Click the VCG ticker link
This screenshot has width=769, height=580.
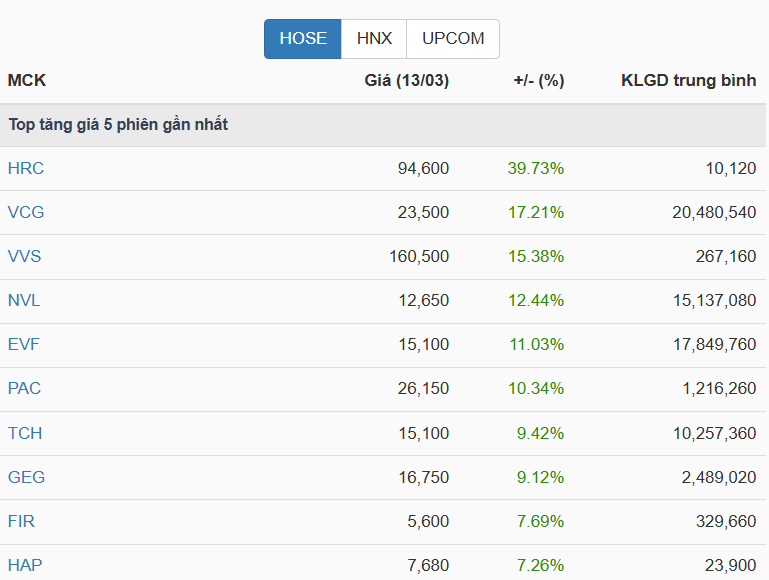[x=26, y=212]
